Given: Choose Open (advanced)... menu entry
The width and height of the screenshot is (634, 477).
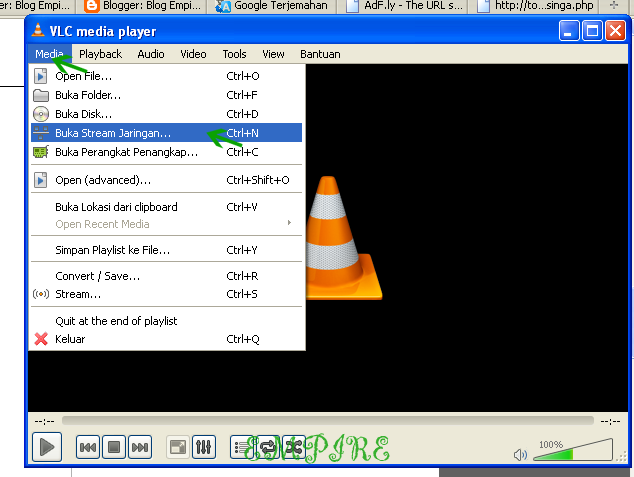Looking at the screenshot, I should coord(166,180).
